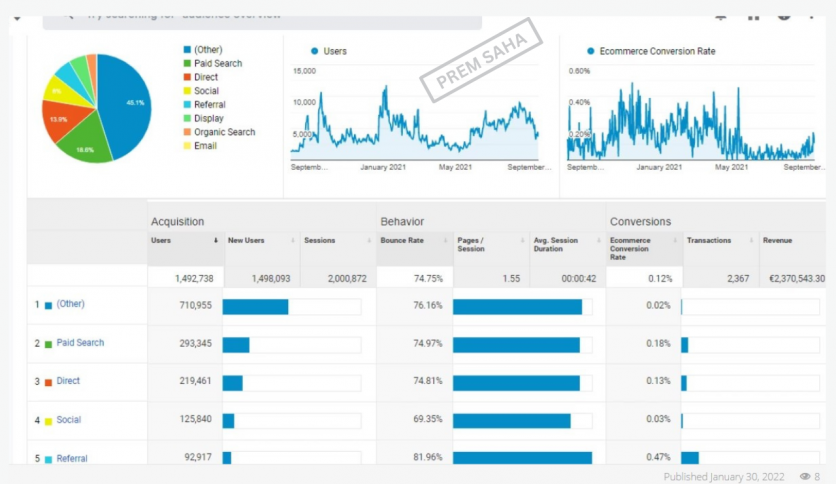Click the blue Users chart legend dot
836x484 pixels.
[315, 50]
